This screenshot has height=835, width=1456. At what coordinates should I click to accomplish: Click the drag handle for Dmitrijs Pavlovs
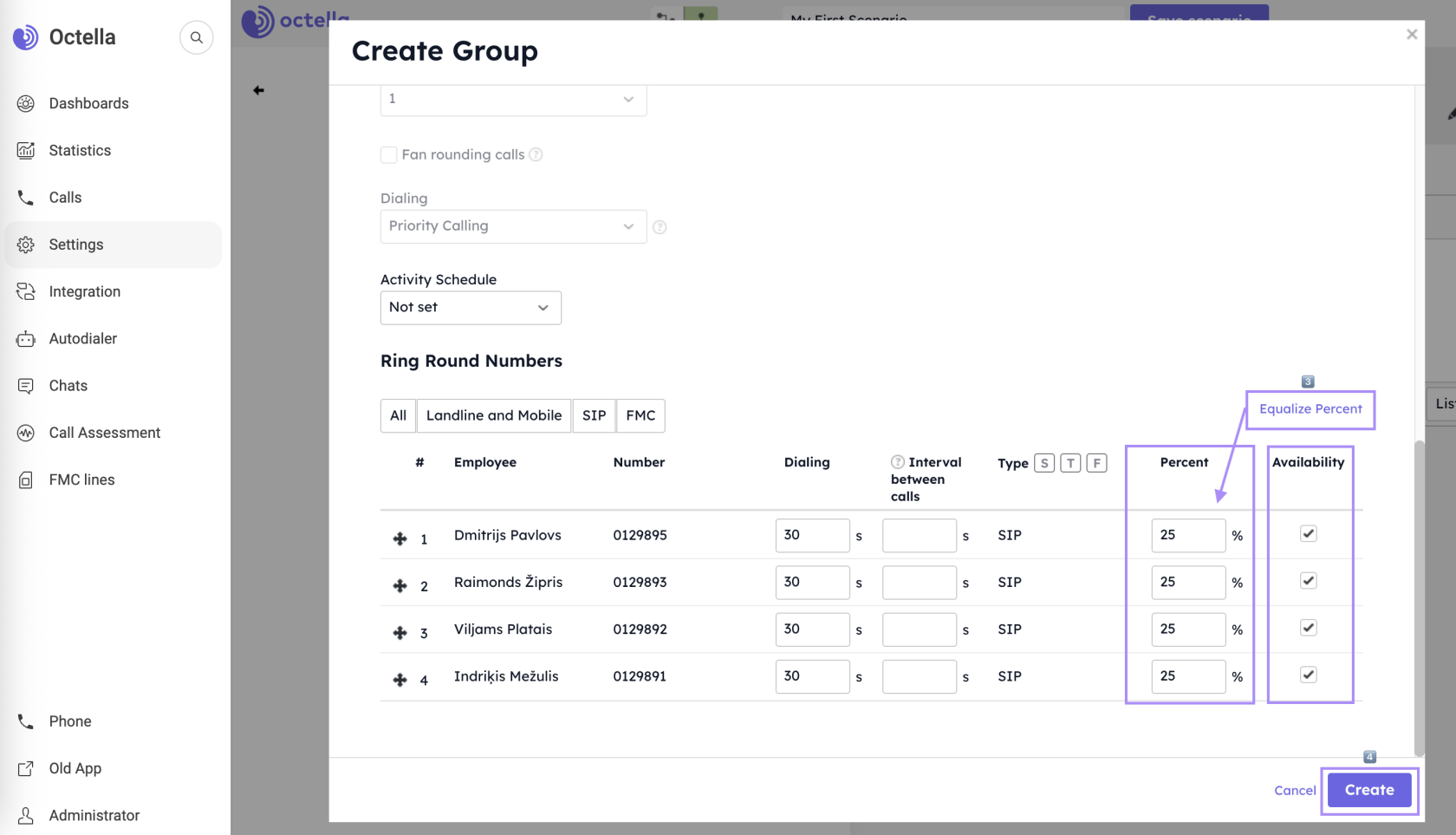(x=400, y=538)
